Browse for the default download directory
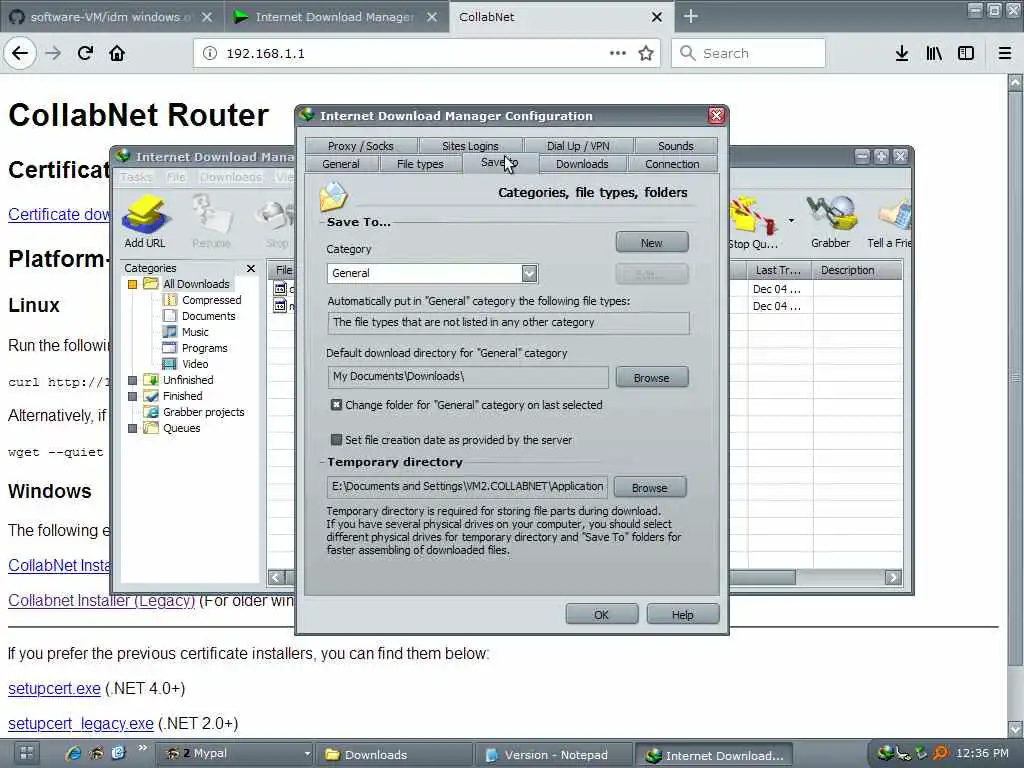1024x768 pixels. tap(652, 377)
